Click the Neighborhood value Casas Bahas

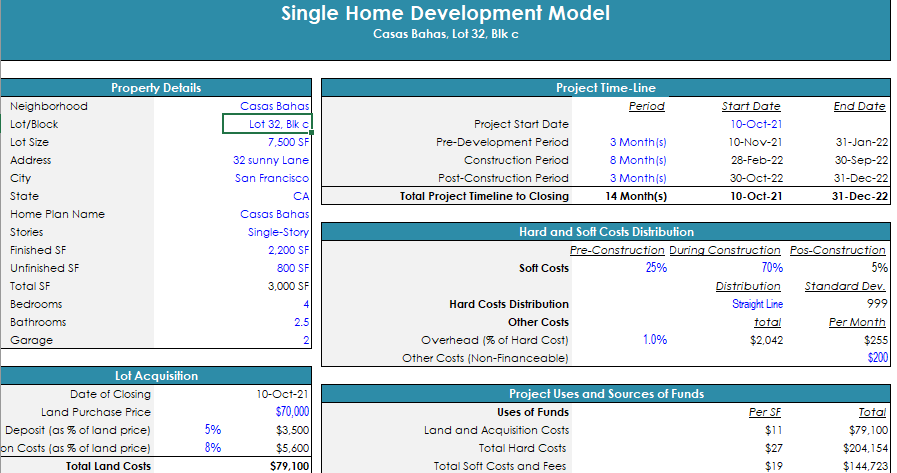pos(274,106)
